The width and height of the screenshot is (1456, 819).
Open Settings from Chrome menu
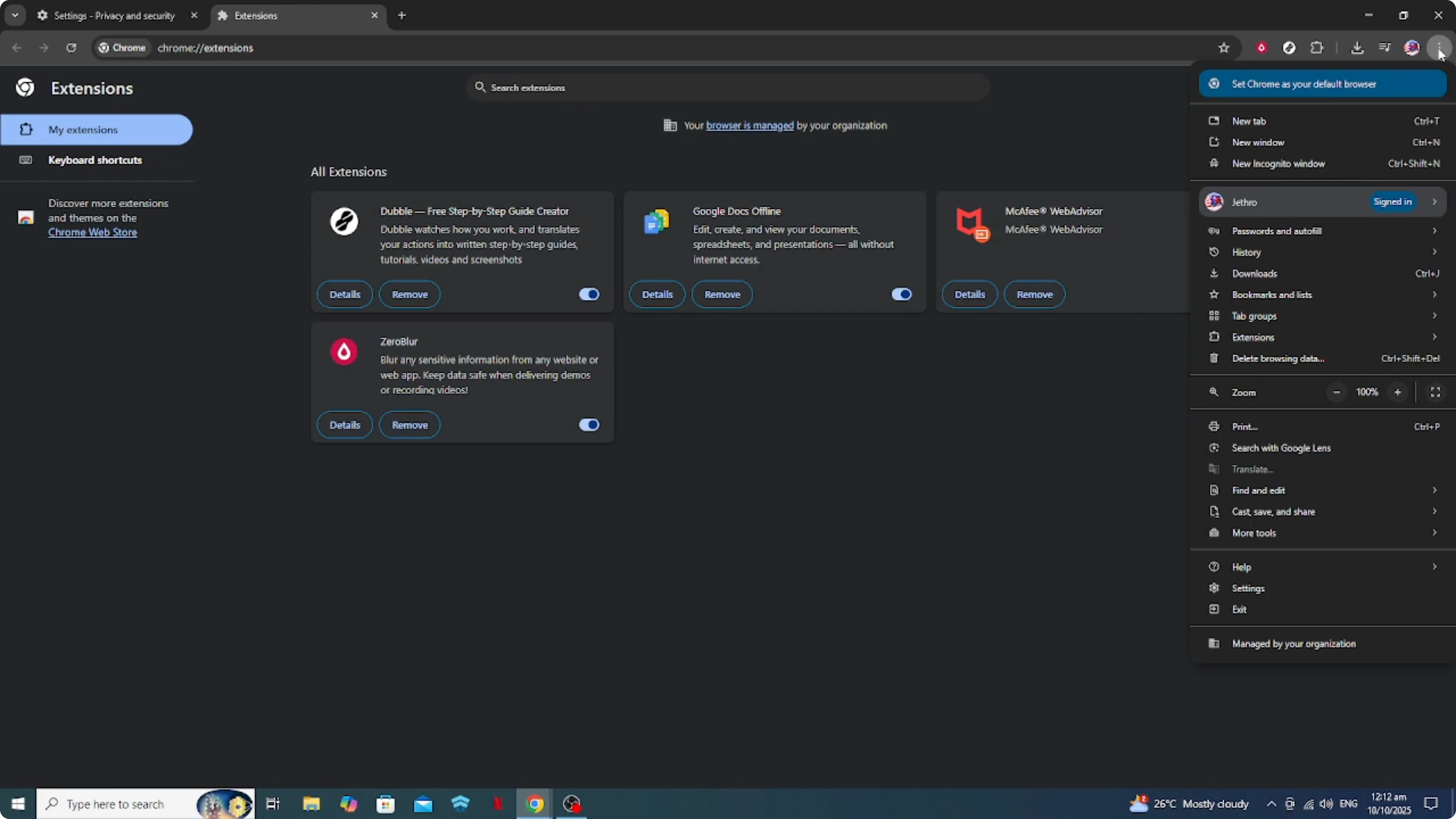point(1323,588)
